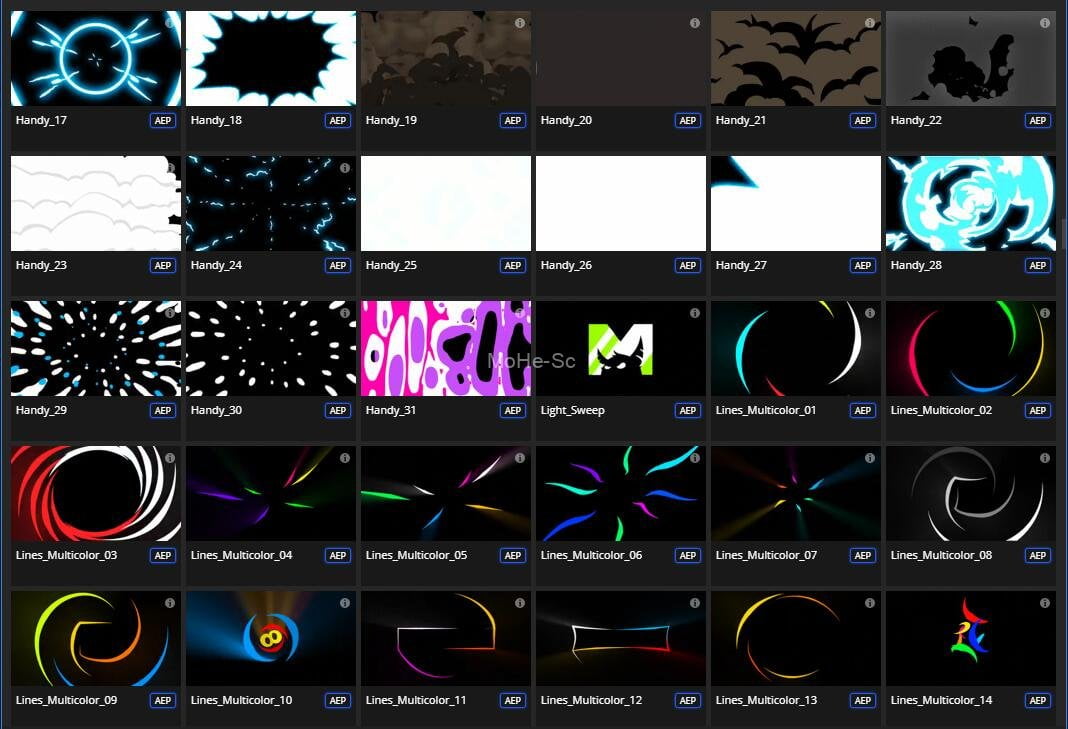Image resolution: width=1068 pixels, height=729 pixels.
Task: Select the Handy_21 bat silhouettes thumbnail
Action: click(x=796, y=58)
